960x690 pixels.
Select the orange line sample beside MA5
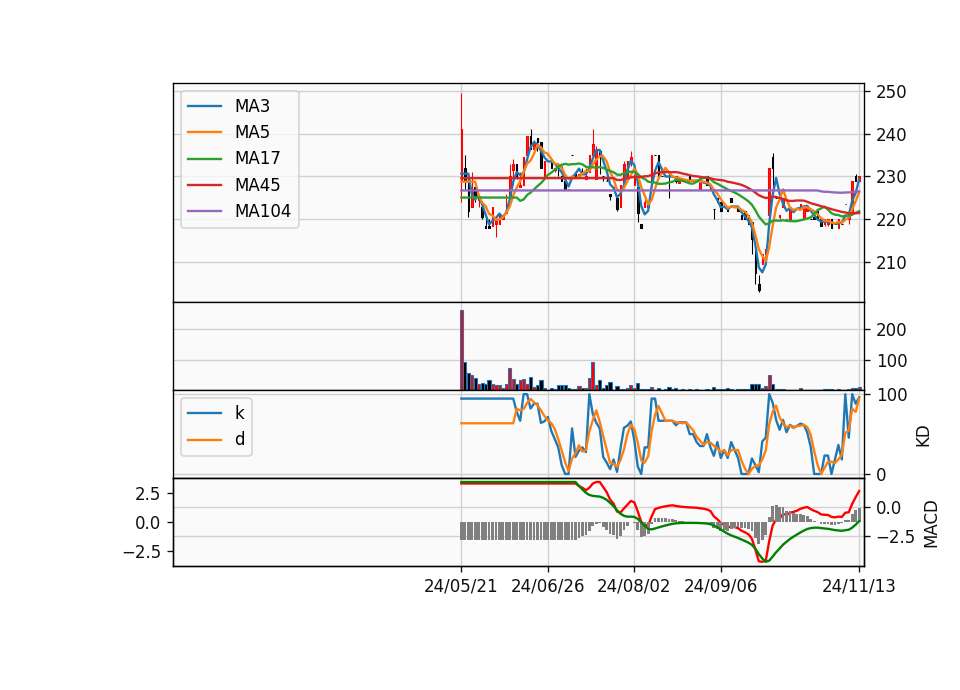point(204,132)
